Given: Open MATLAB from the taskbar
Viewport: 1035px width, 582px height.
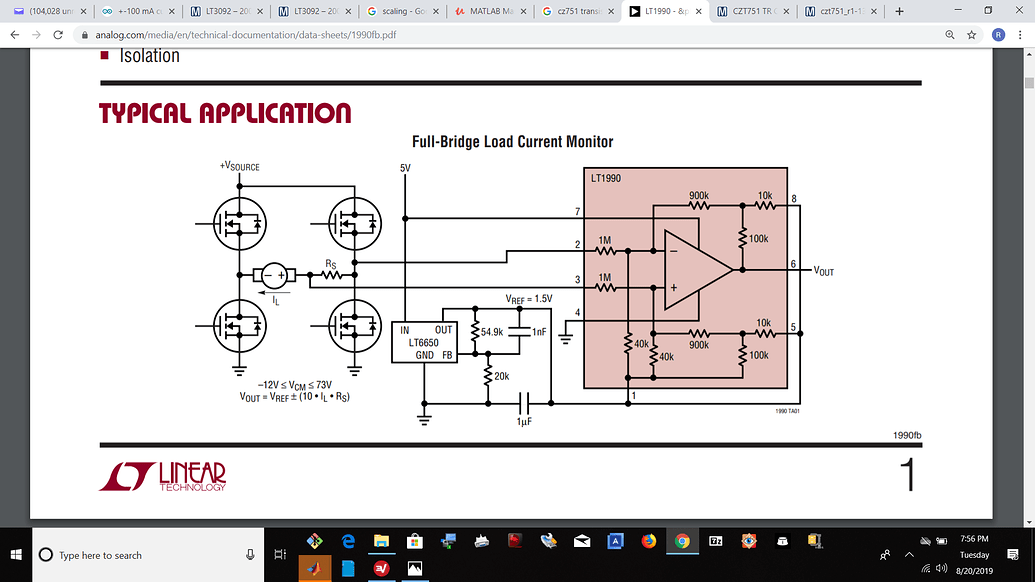Looking at the screenshot, I should [x=314, y=565].
